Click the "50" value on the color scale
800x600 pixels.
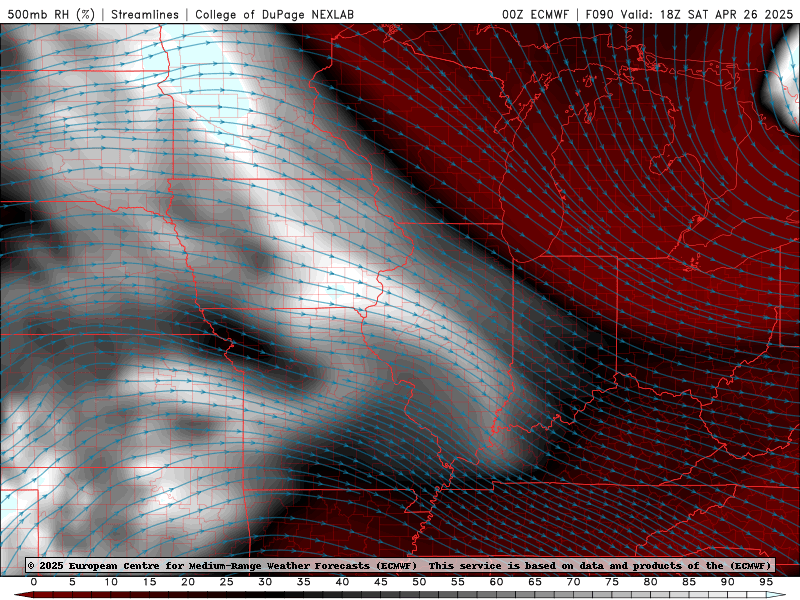pos(419,582)
